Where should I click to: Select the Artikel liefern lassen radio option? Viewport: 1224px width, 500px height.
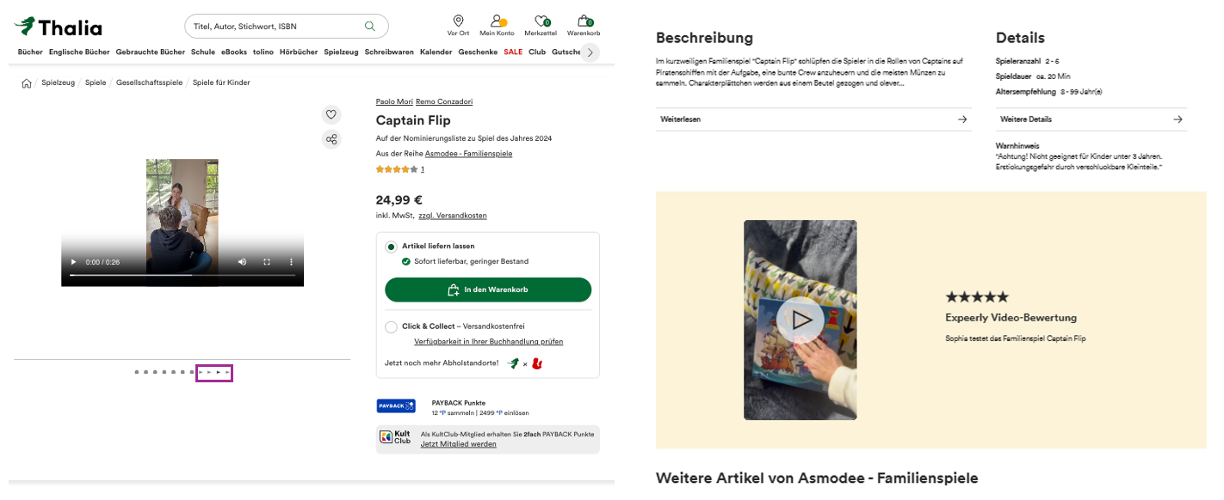point(391,246)
